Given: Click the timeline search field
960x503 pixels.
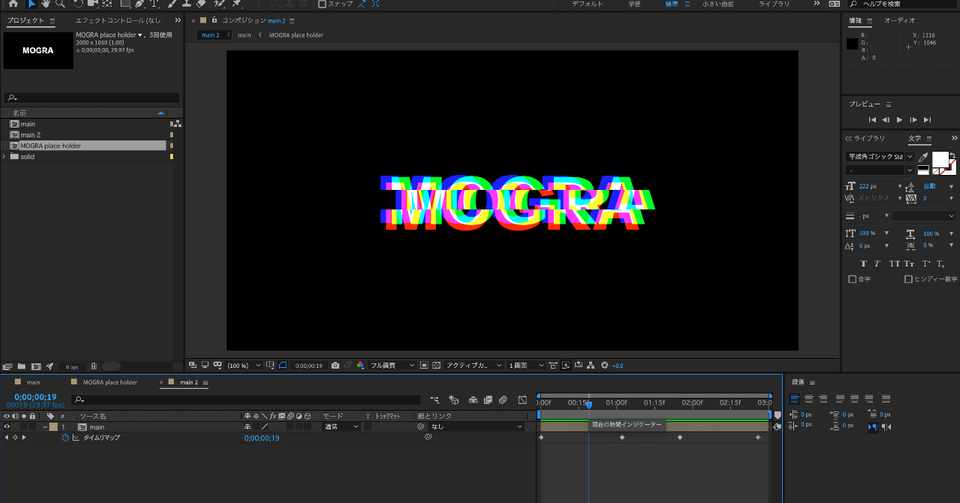Looking at the screenshot, I should pyautogui.click(x=247, y=400).
